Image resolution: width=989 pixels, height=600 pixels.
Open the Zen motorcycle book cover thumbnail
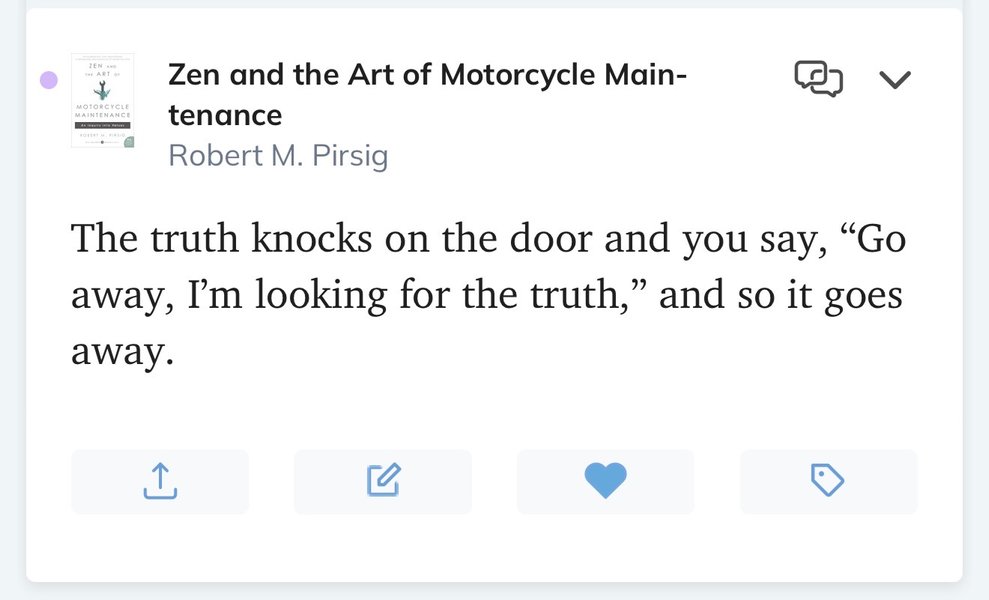(102, 100)
